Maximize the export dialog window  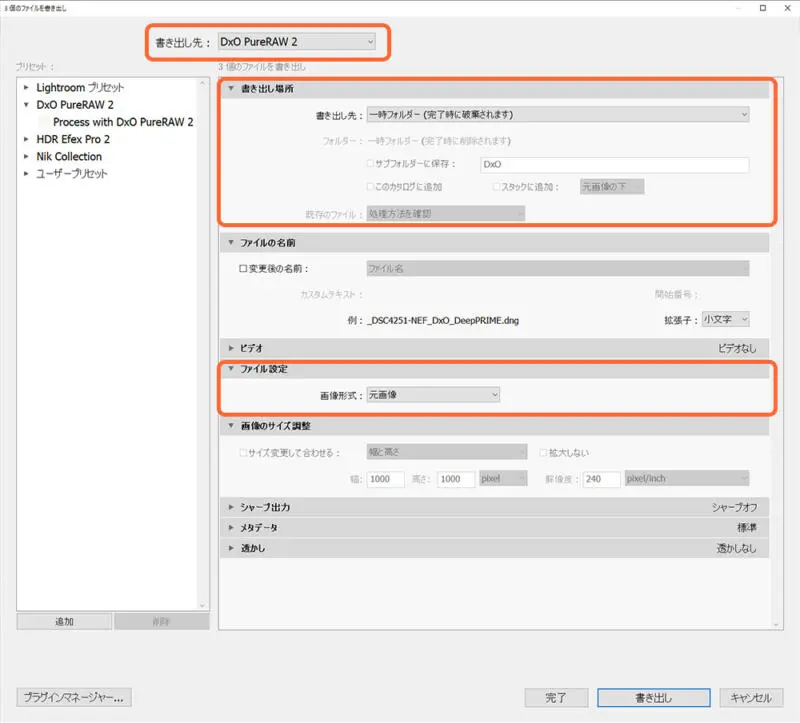point(763,8)
